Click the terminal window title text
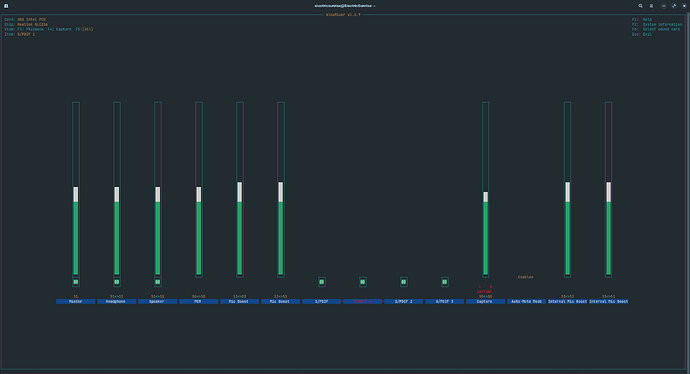 345,6
